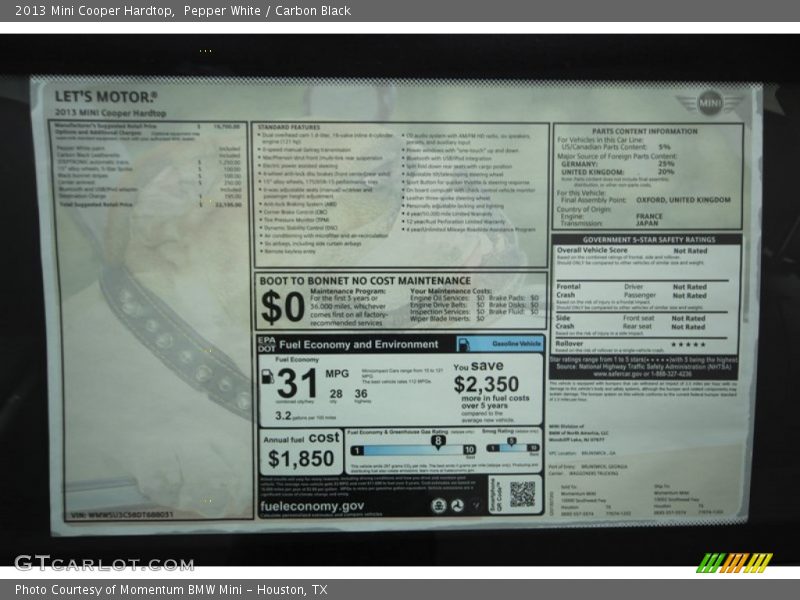Click the '36' highway MPG value
Screen dimensions: 800x600
pyautogui.click(x=361, y=394)
